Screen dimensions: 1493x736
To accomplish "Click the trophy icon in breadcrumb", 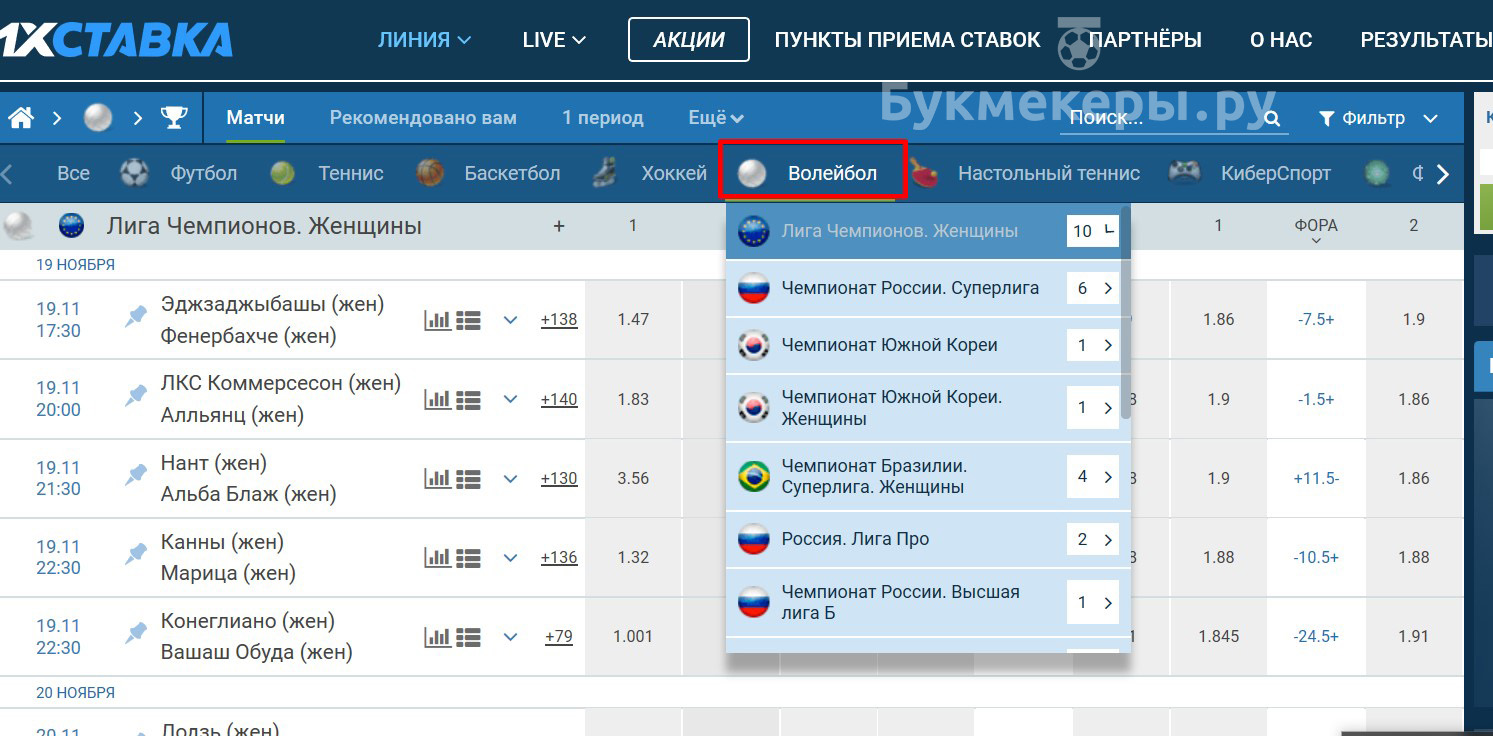I will click(174, 118).
